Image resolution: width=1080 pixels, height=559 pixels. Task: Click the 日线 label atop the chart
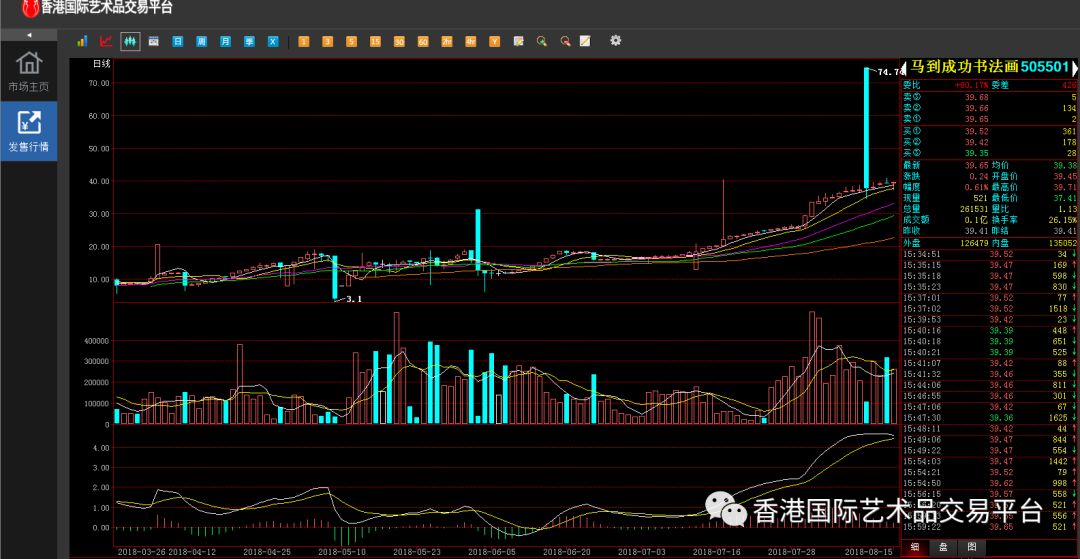pyautogui.click(x=102, y=64)
